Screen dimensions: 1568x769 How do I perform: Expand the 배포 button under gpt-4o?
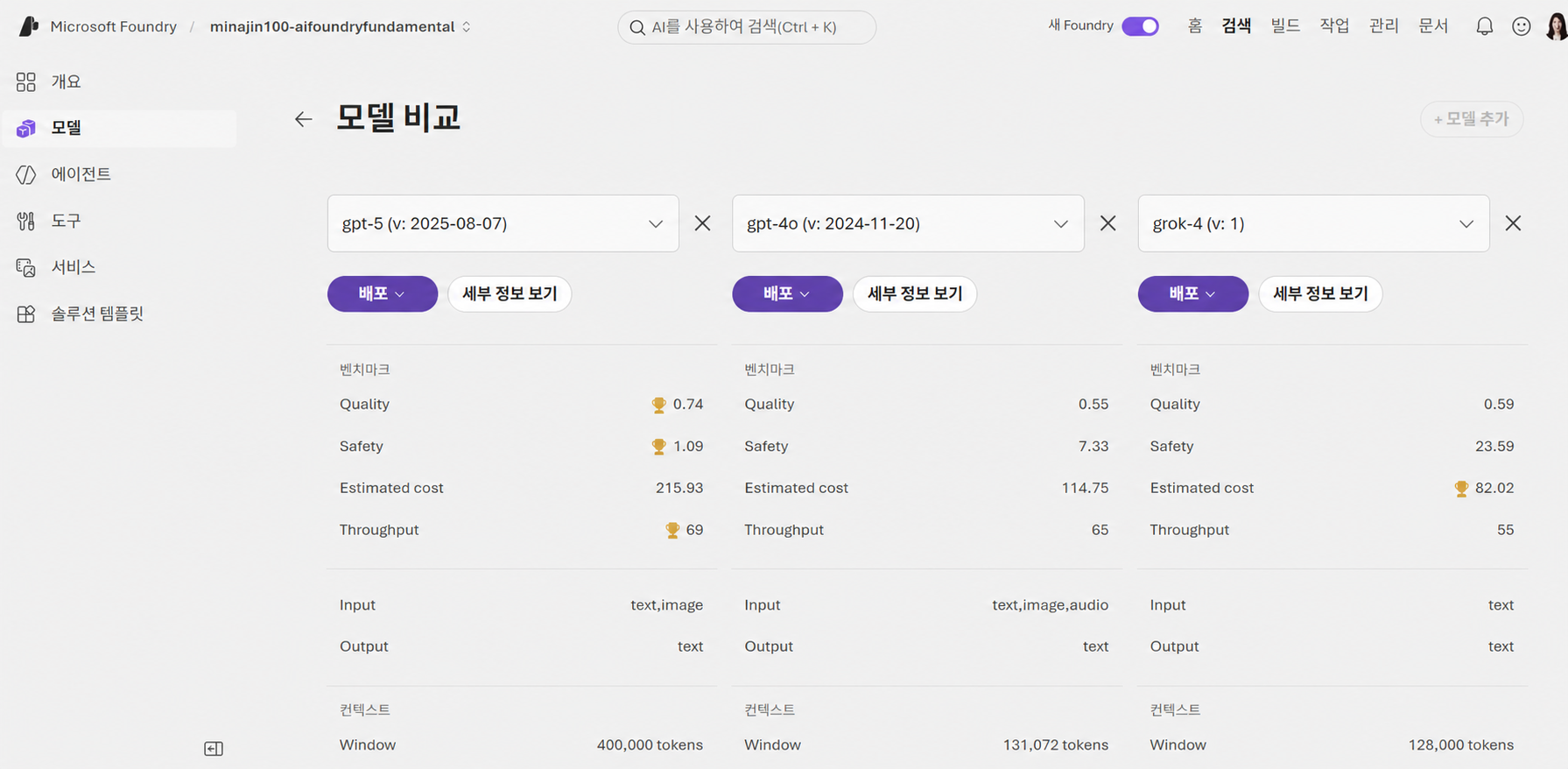(787, 293)
